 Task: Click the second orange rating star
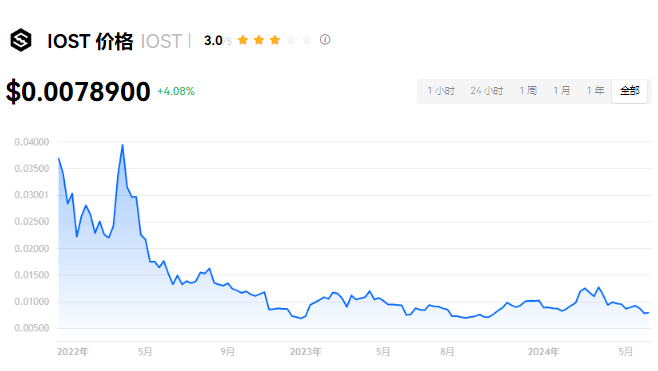[x=259, y=40]
